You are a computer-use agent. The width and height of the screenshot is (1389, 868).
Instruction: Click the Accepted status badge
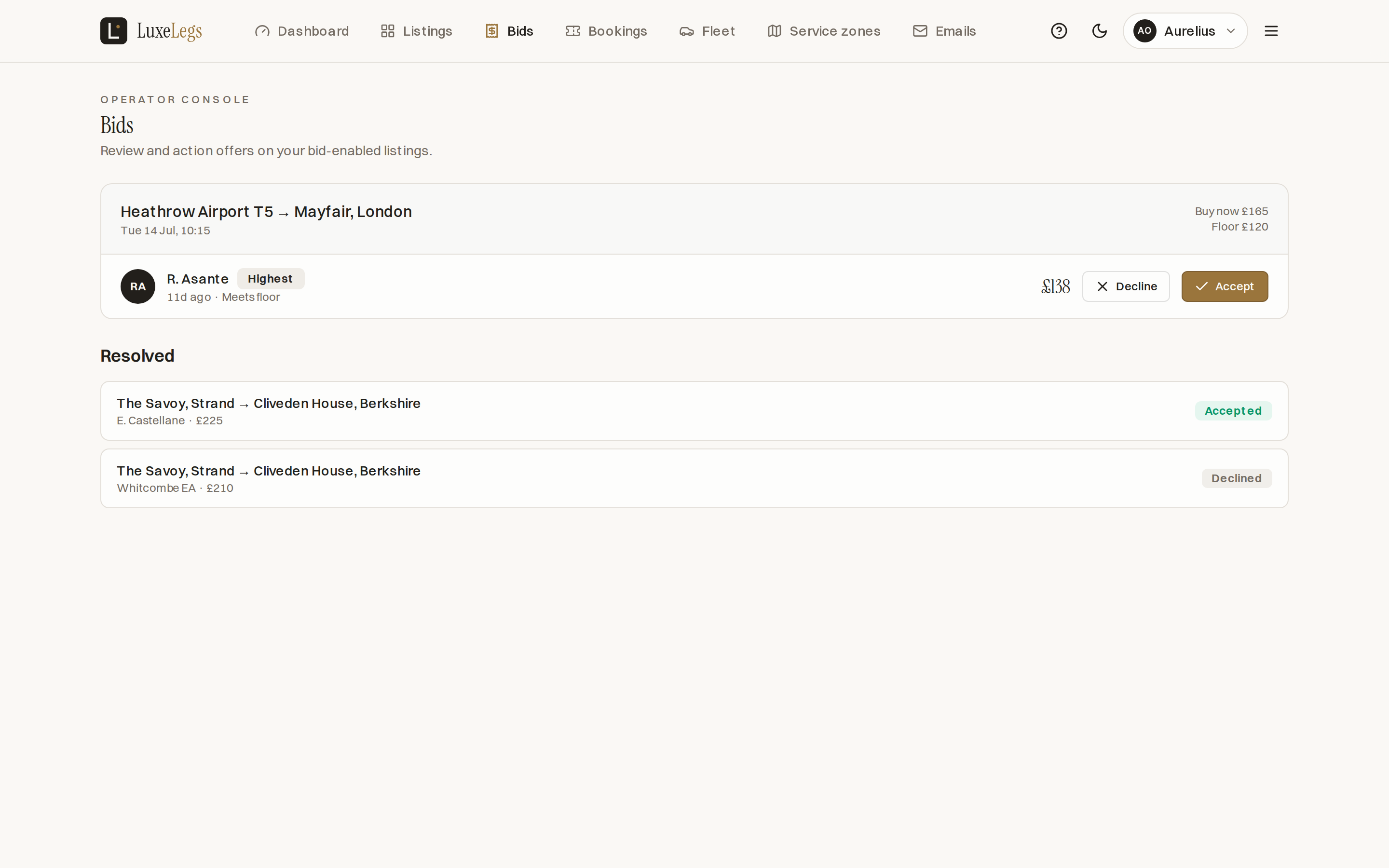click(x=1233, y=411)
